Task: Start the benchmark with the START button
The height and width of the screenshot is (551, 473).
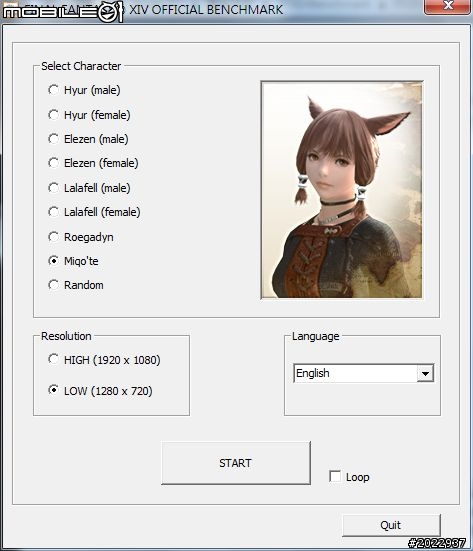Action: click(x=236, y=463)
